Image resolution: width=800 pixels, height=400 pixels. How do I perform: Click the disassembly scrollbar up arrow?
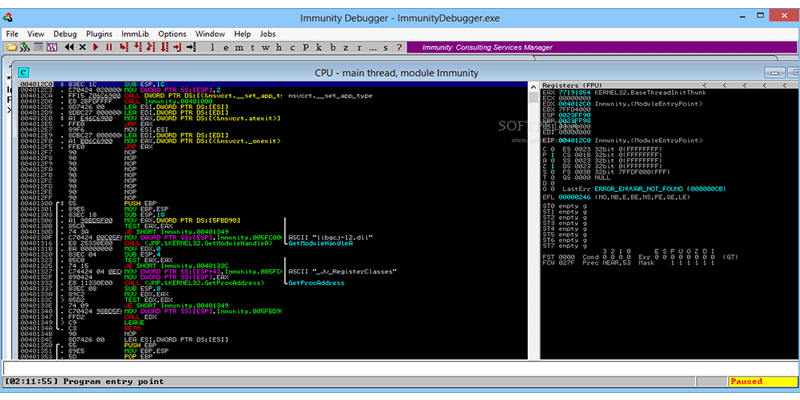(x=533, y=85)
